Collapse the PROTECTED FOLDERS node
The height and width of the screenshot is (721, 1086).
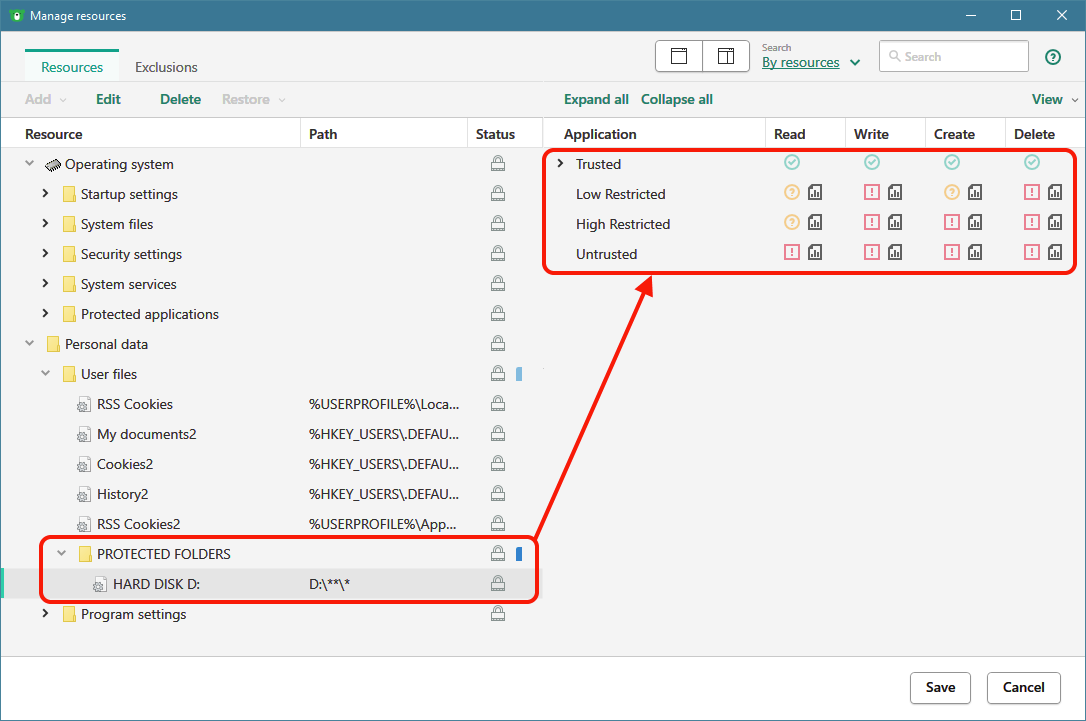[x=62, y=554]
